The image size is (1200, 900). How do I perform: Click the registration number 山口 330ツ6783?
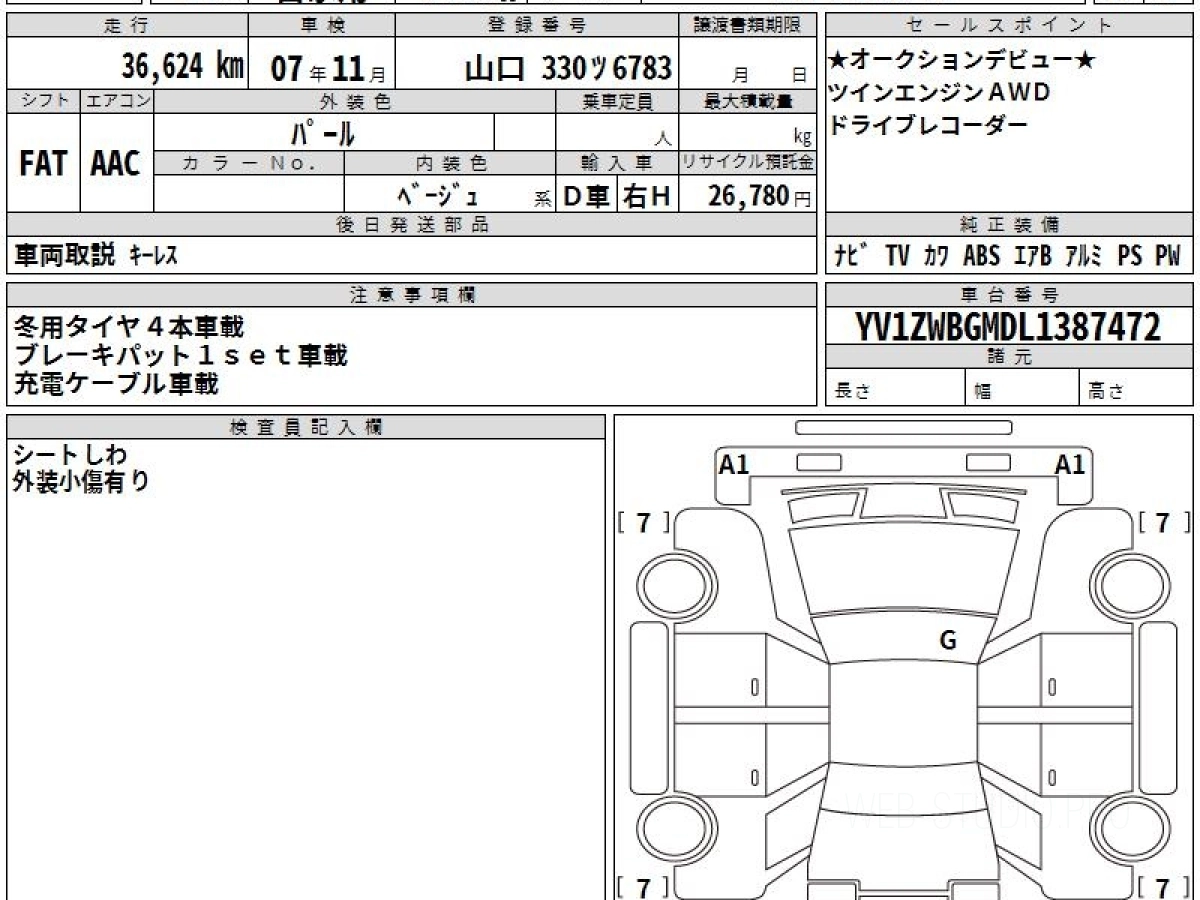[x=568, y=68]
